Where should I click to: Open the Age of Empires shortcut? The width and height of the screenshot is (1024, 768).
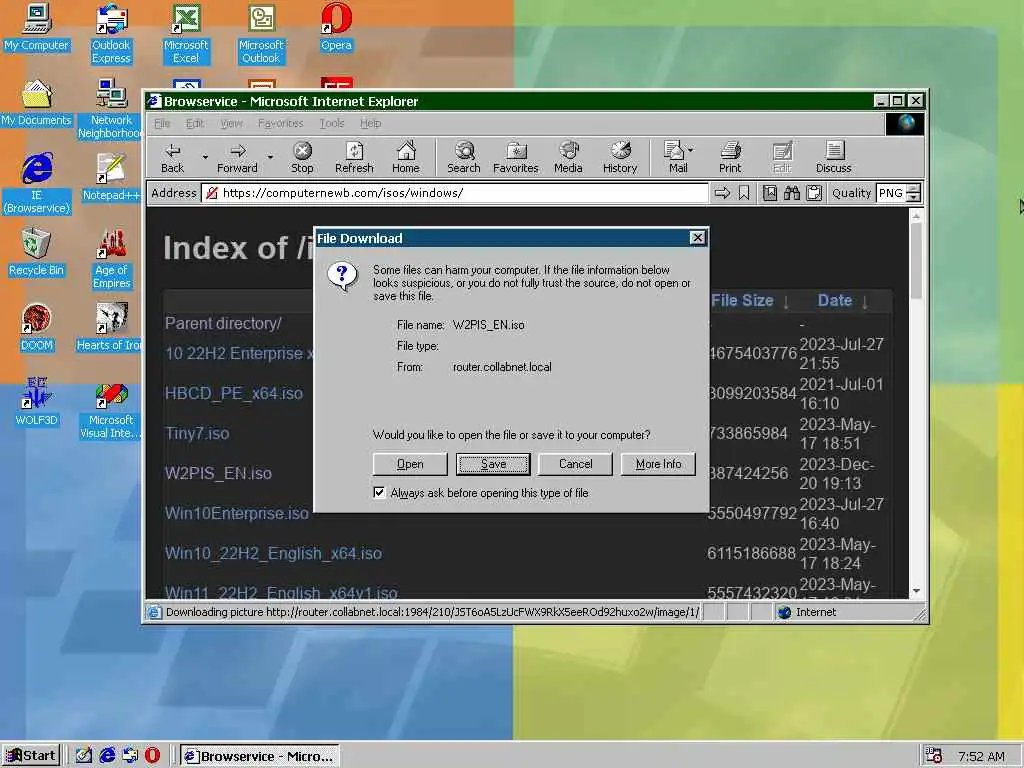pyautogui.click(x=112, y=259)
